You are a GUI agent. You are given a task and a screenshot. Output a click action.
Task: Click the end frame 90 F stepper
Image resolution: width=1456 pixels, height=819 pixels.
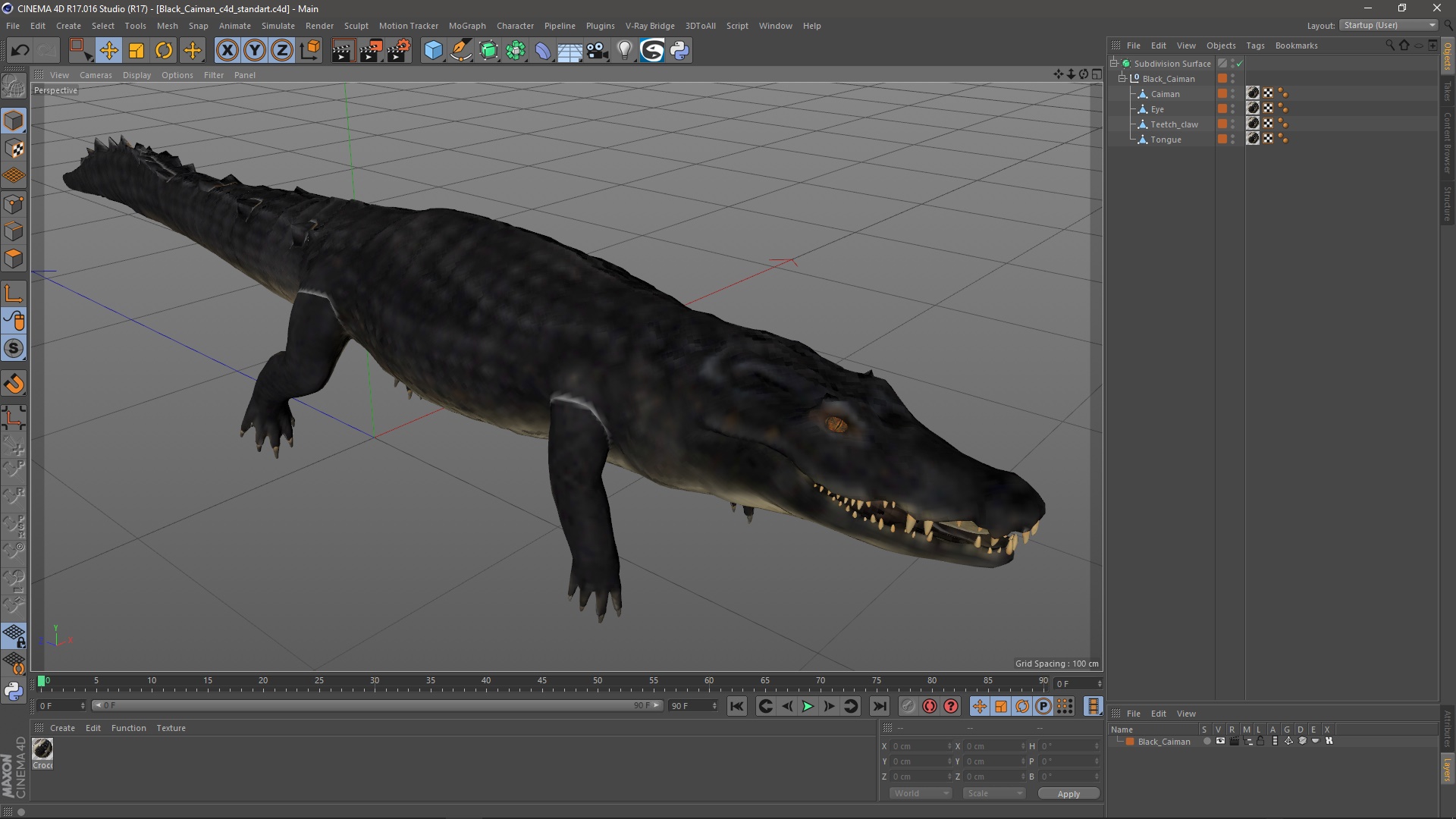[x=714, y=706]
